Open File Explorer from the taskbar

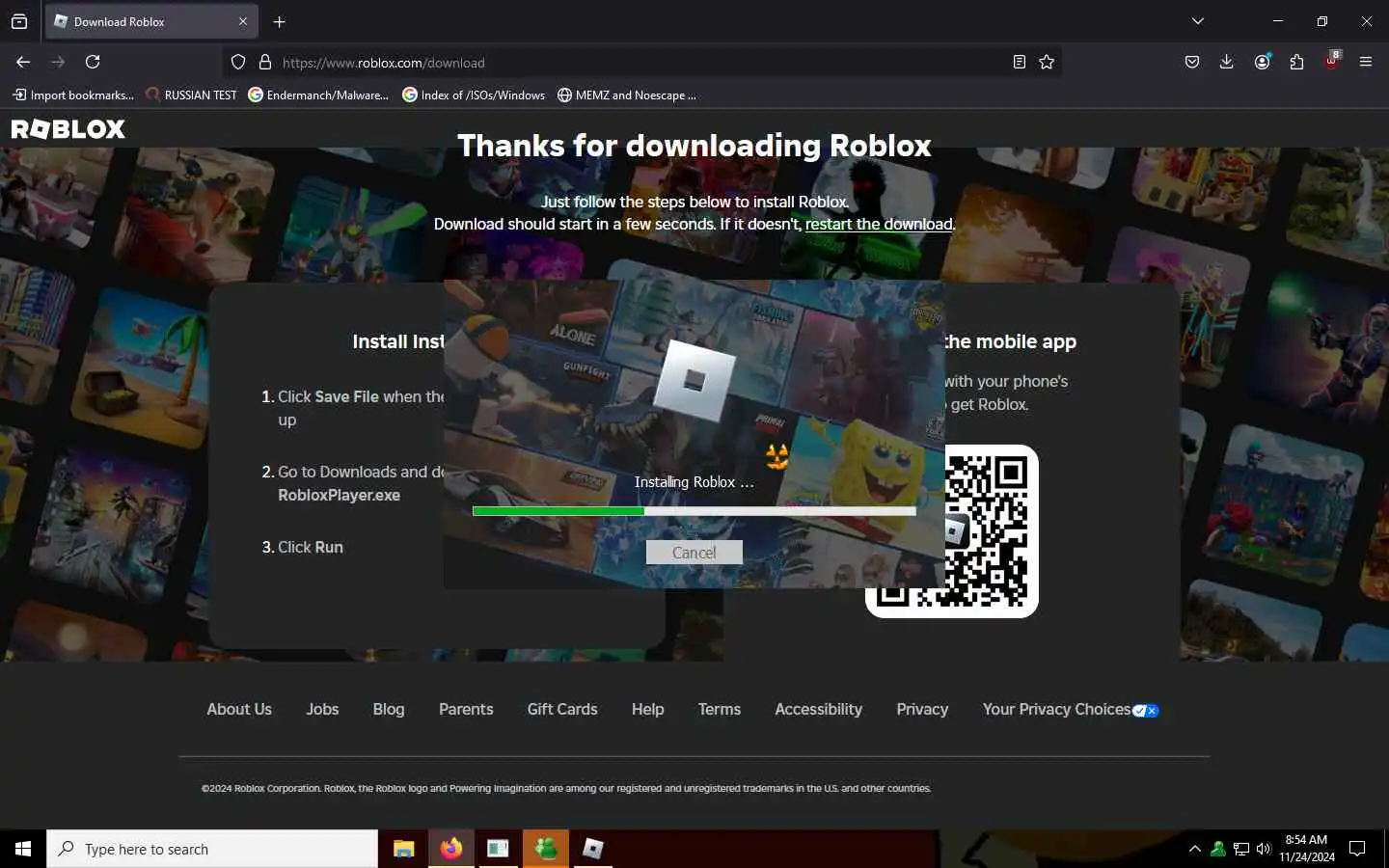tap(403, 849)
